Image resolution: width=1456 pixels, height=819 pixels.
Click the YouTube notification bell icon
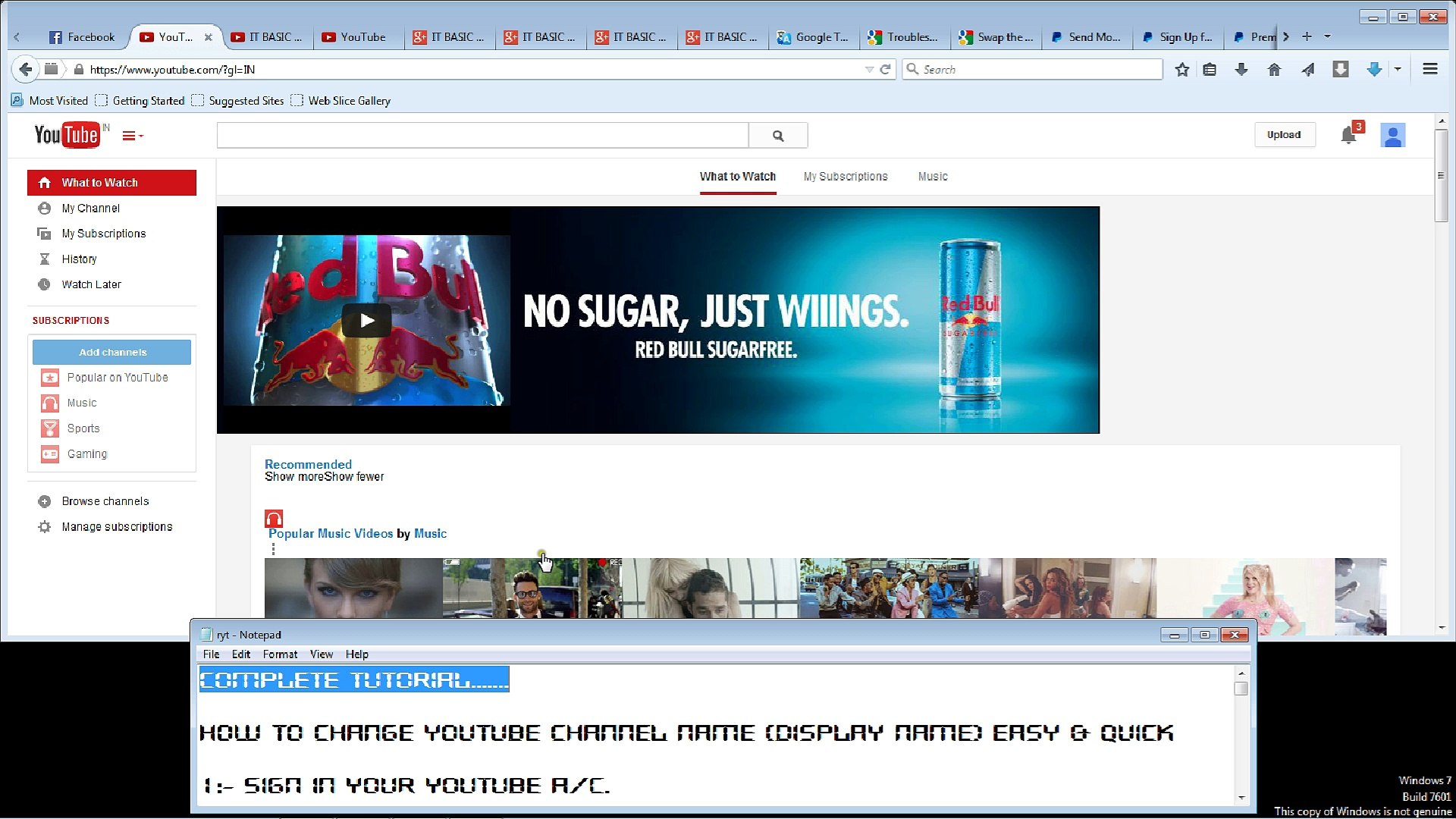(1349, 135)
